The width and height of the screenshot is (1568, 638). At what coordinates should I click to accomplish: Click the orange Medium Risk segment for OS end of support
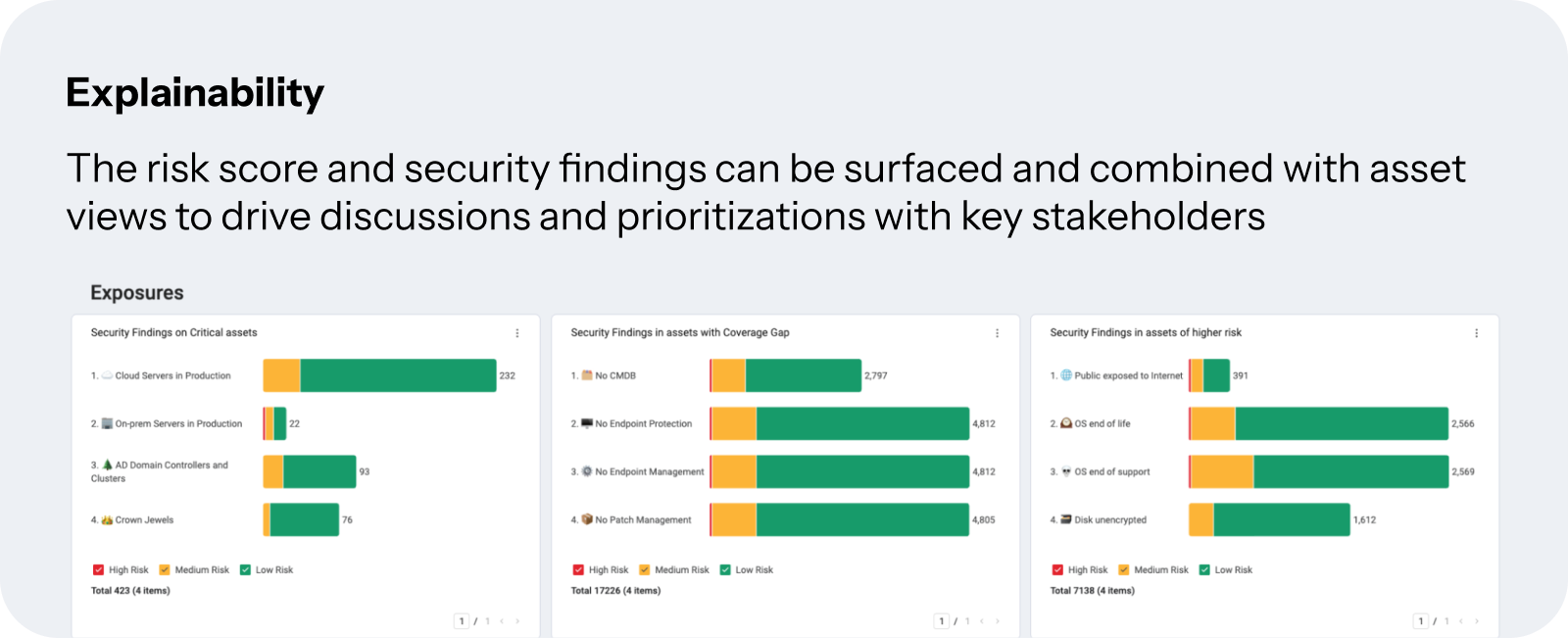(1222, 471)
